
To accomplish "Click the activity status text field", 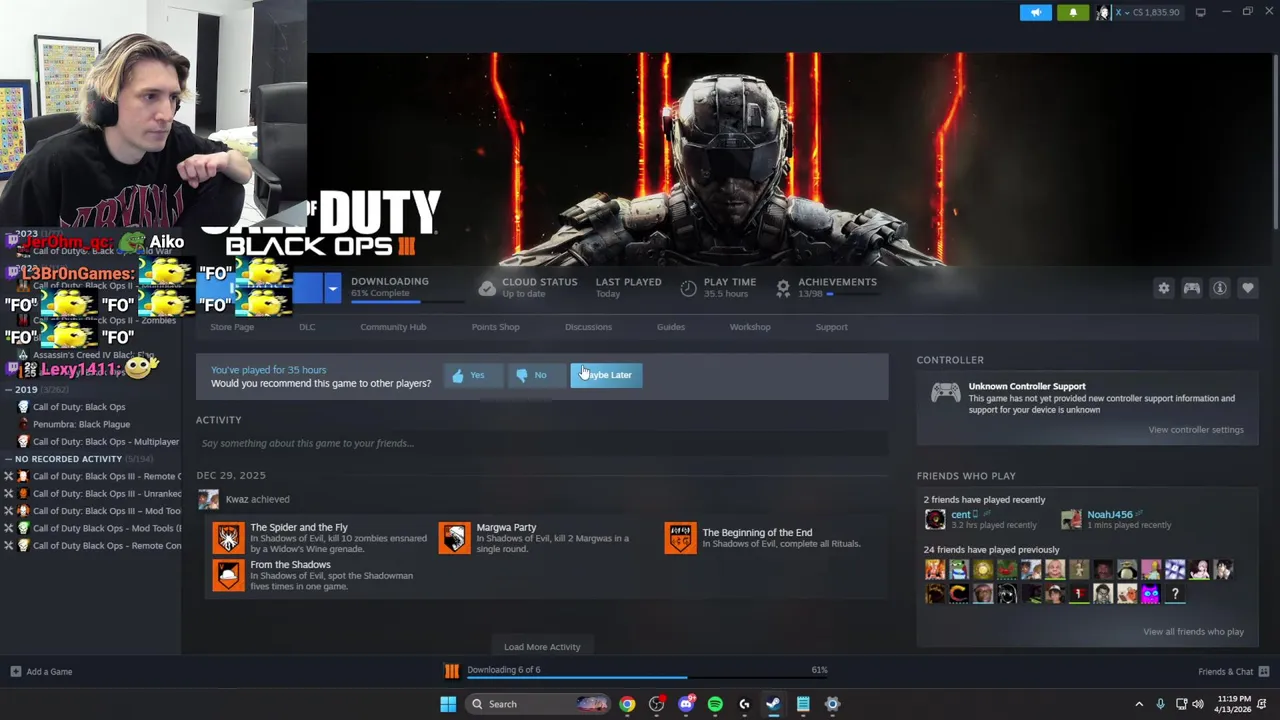I will click(541, 443).
